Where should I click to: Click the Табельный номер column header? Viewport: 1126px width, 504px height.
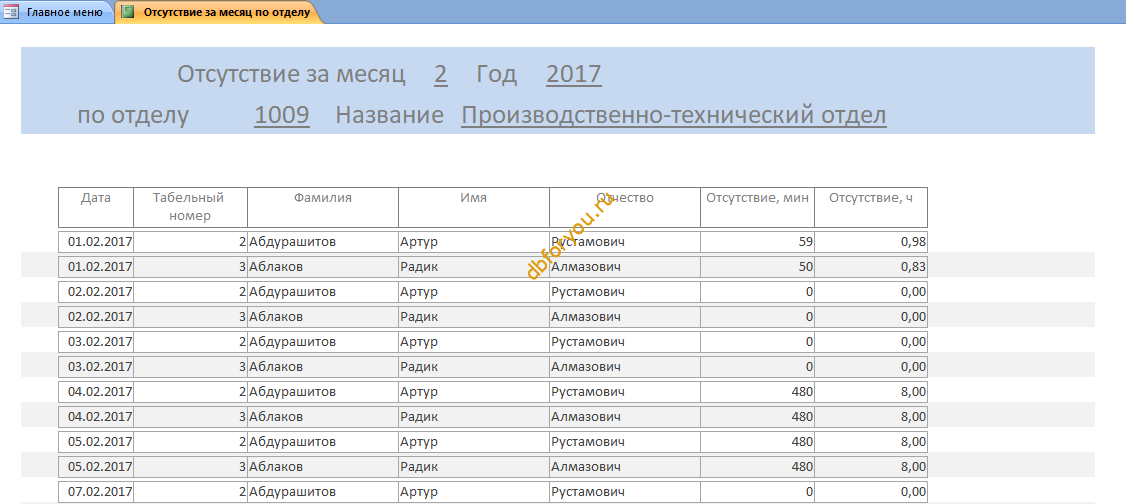pyautogui.click(x=190, y=207)
